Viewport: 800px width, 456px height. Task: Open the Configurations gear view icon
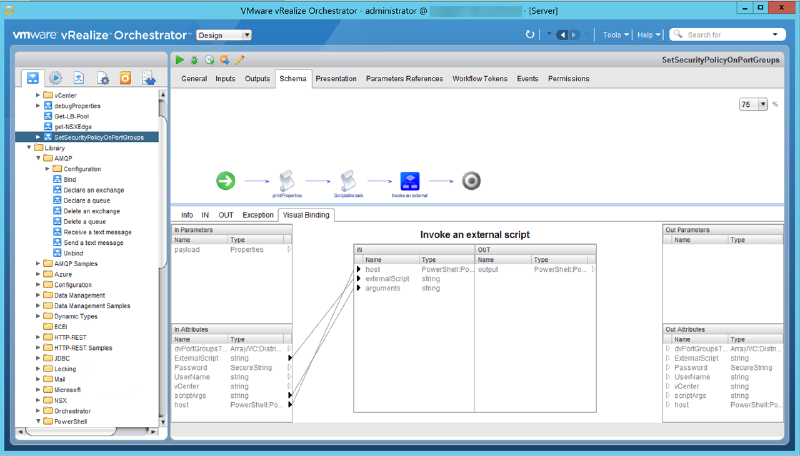pos(102,78)
